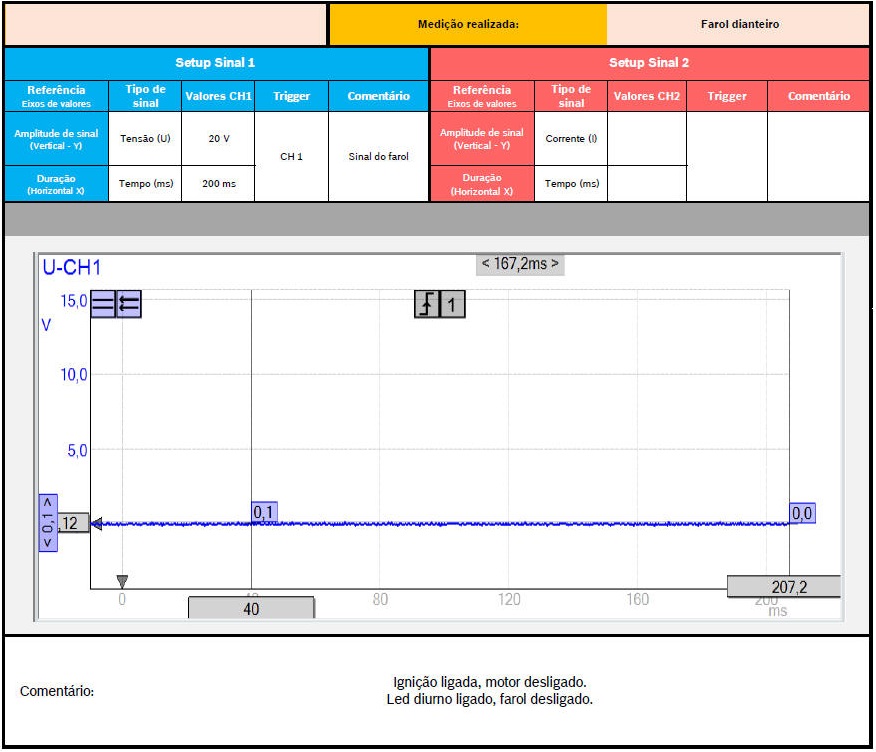Click the empty Valores CH2 amplitude cell

coord(647,139)
